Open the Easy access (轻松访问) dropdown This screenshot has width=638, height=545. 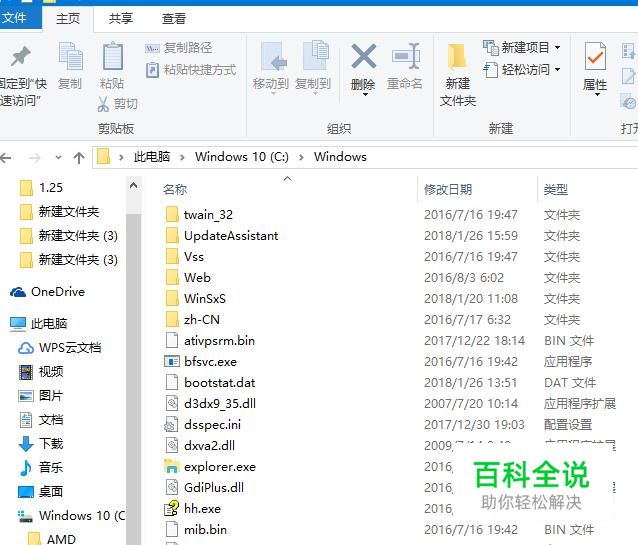click(522, 70)
